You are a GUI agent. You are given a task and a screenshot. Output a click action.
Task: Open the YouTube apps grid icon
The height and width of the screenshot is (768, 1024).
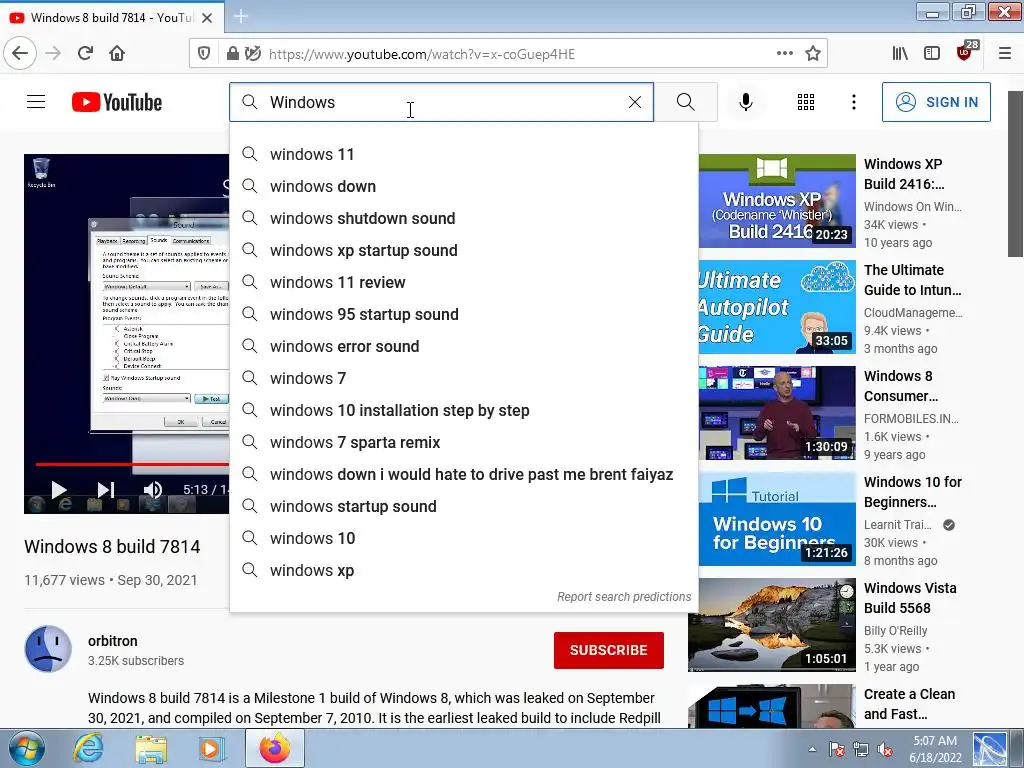click(806, 102)
